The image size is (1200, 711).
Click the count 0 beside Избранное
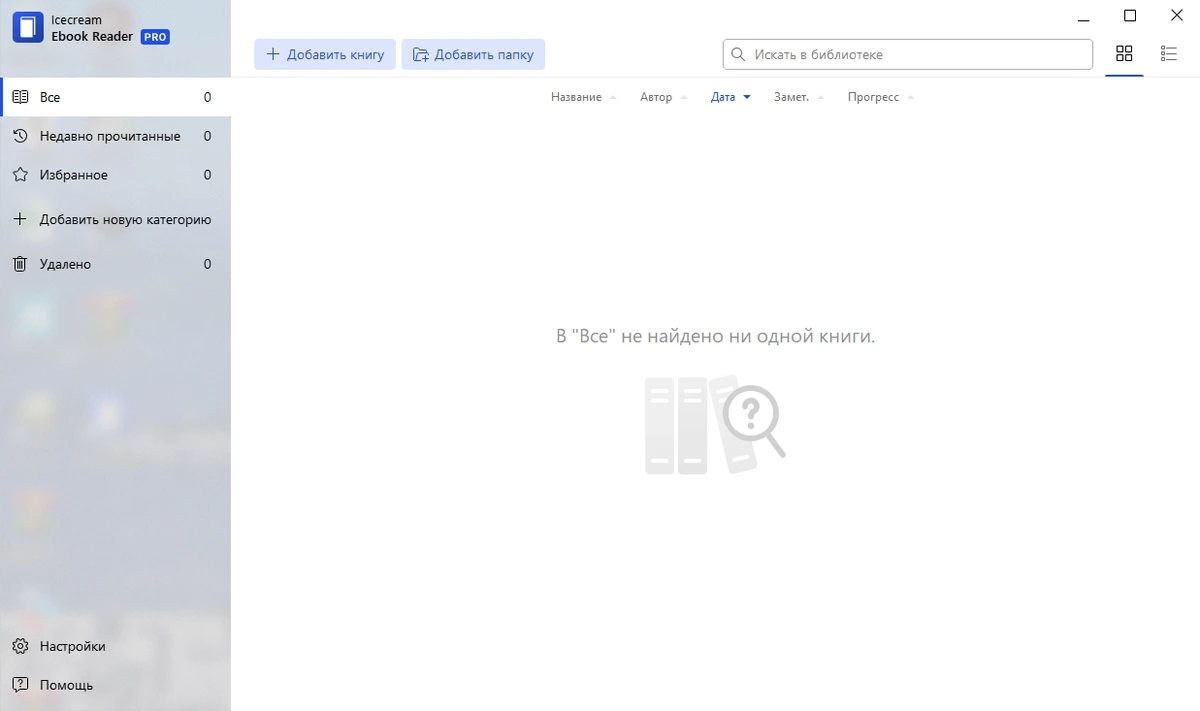pyautogui.click(x=207, y=175)
